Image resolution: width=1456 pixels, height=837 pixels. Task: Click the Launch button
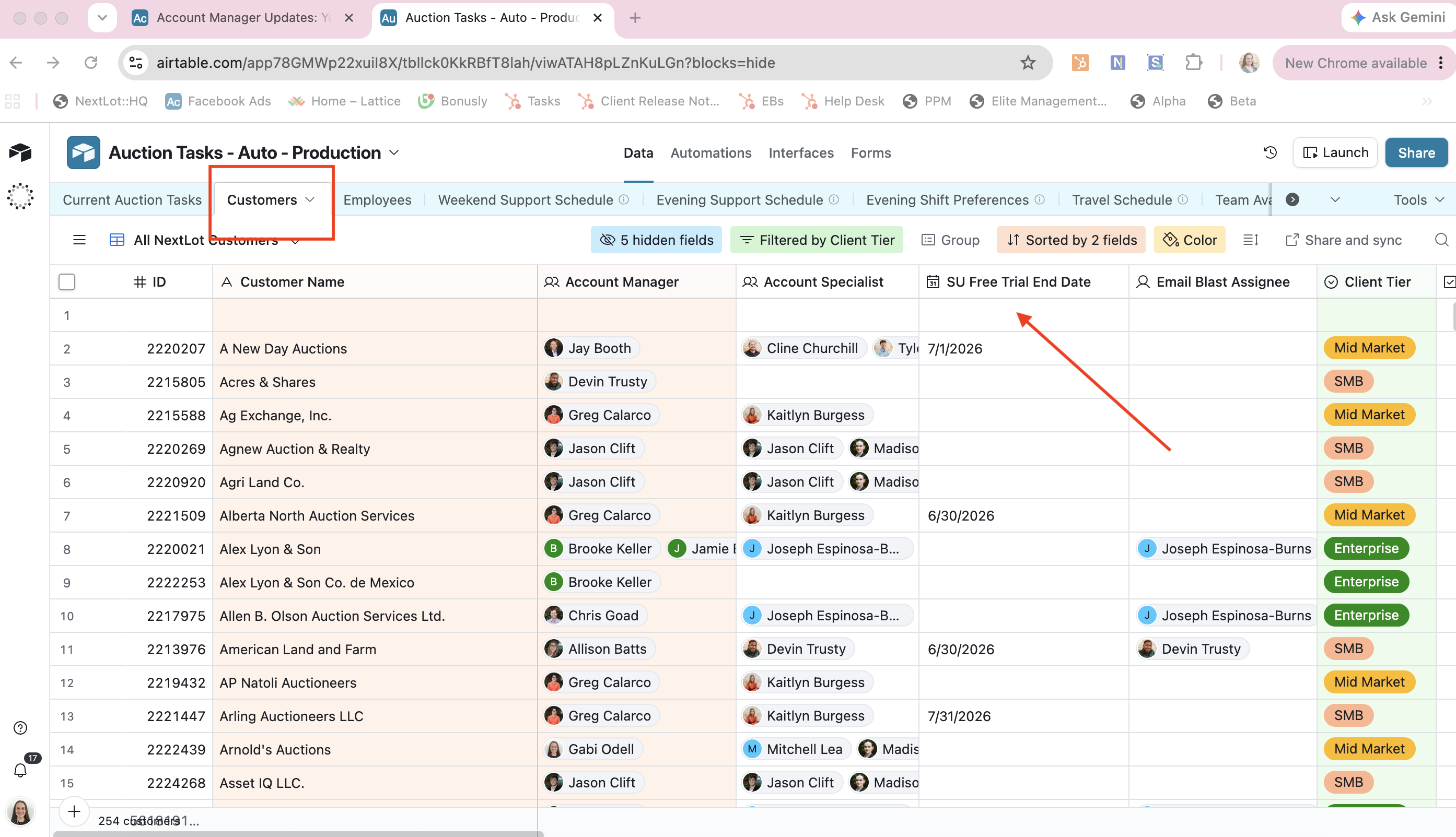pyautogui.click(x=1335, y=152)
